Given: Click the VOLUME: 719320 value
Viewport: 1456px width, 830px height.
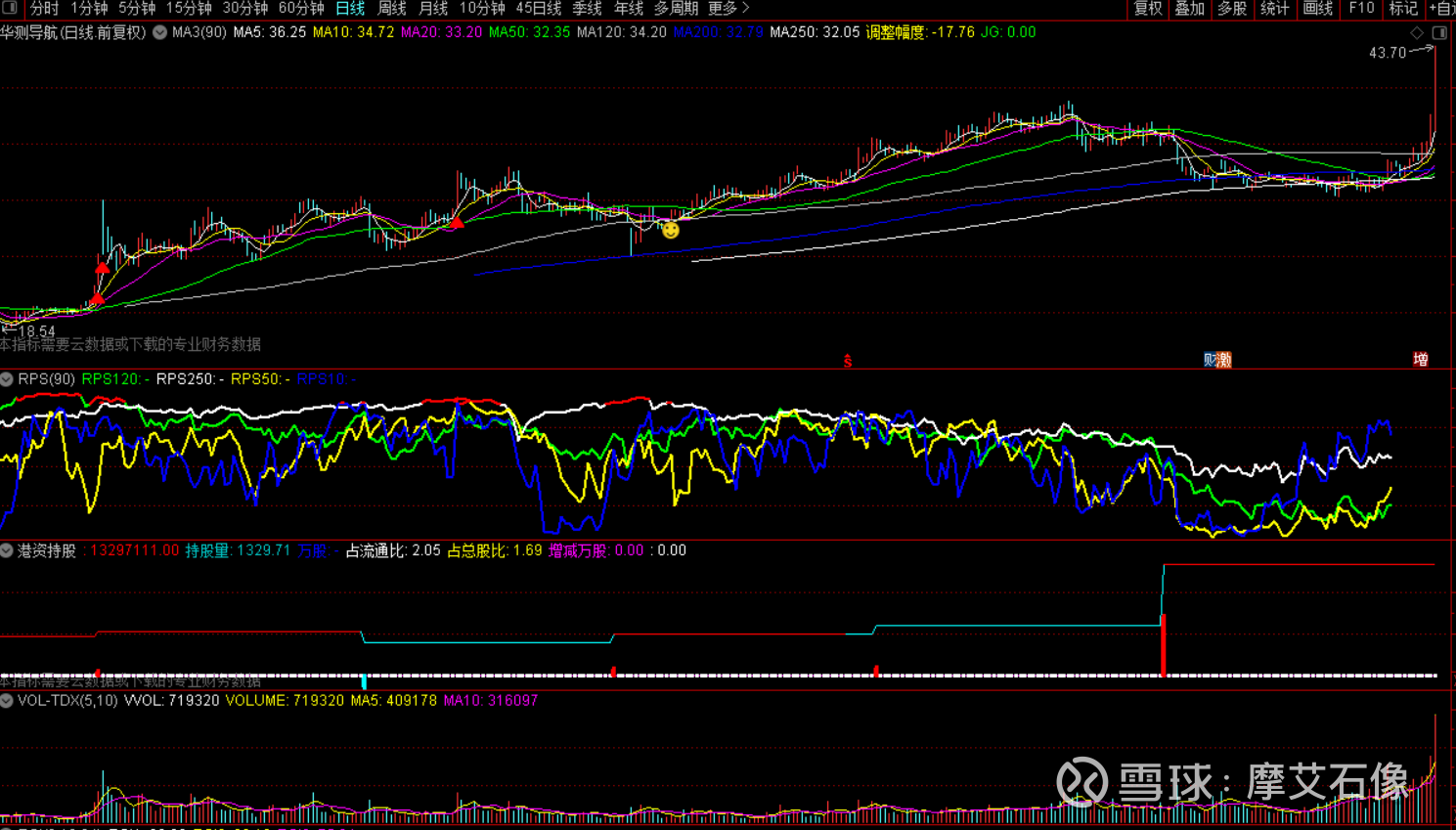Looking at the screenshot, I should [x=286, y=701].
